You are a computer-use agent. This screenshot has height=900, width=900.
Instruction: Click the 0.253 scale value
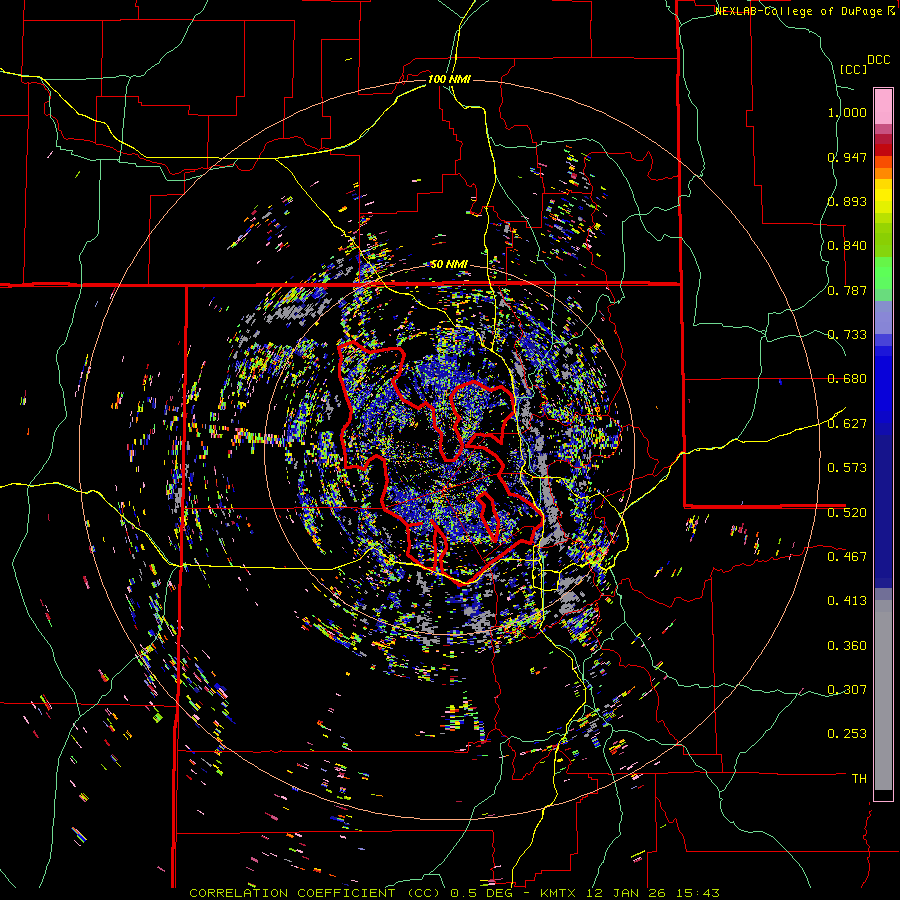click(x=847, y=734)
